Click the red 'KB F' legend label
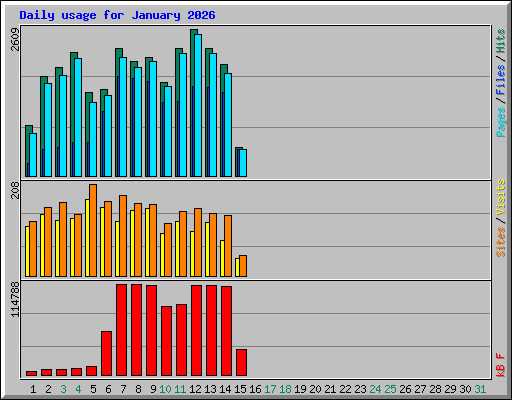 501,365
